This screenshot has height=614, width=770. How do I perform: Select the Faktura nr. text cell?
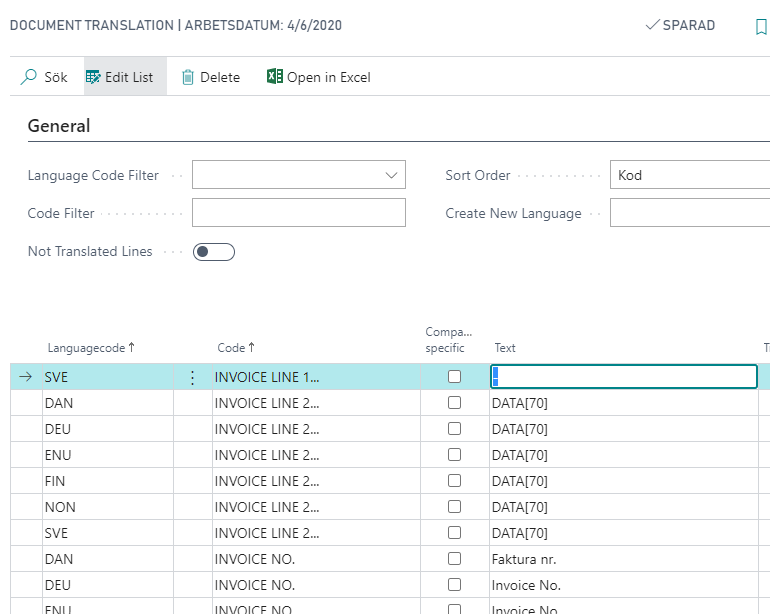click(624, 559)
